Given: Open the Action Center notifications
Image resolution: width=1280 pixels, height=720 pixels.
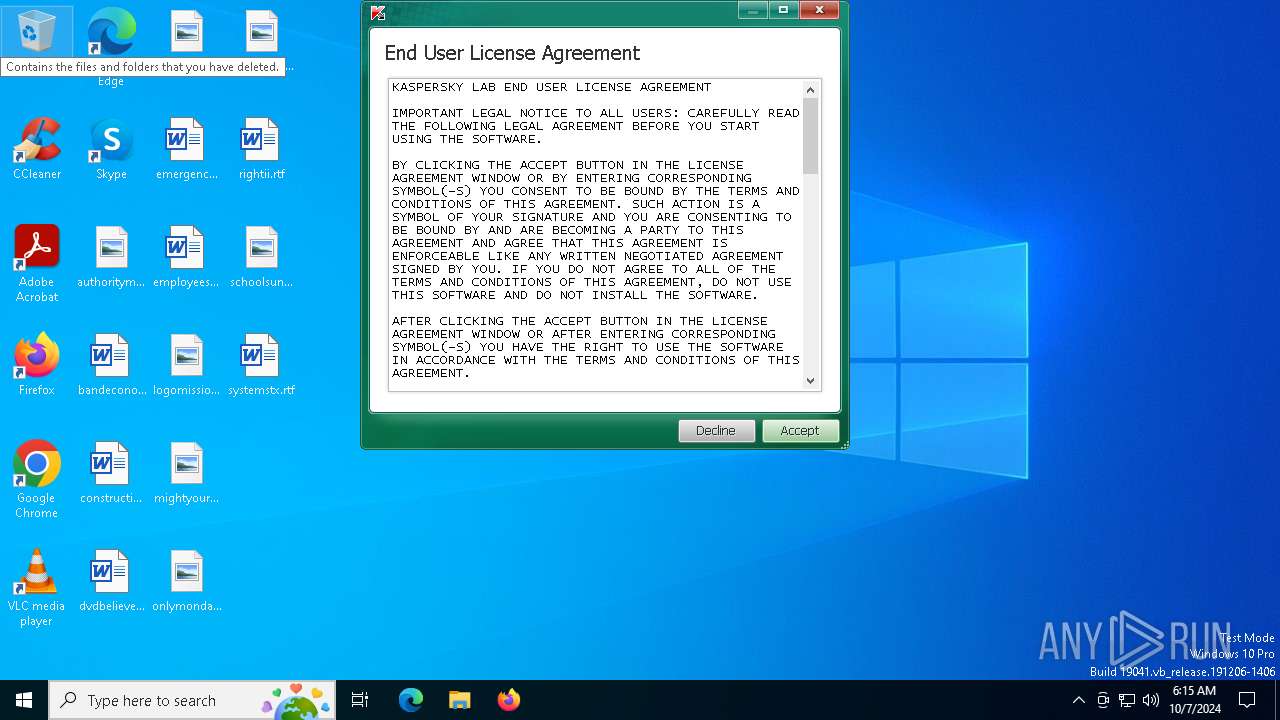Looking at the screenshot, I should (1247, 700).
